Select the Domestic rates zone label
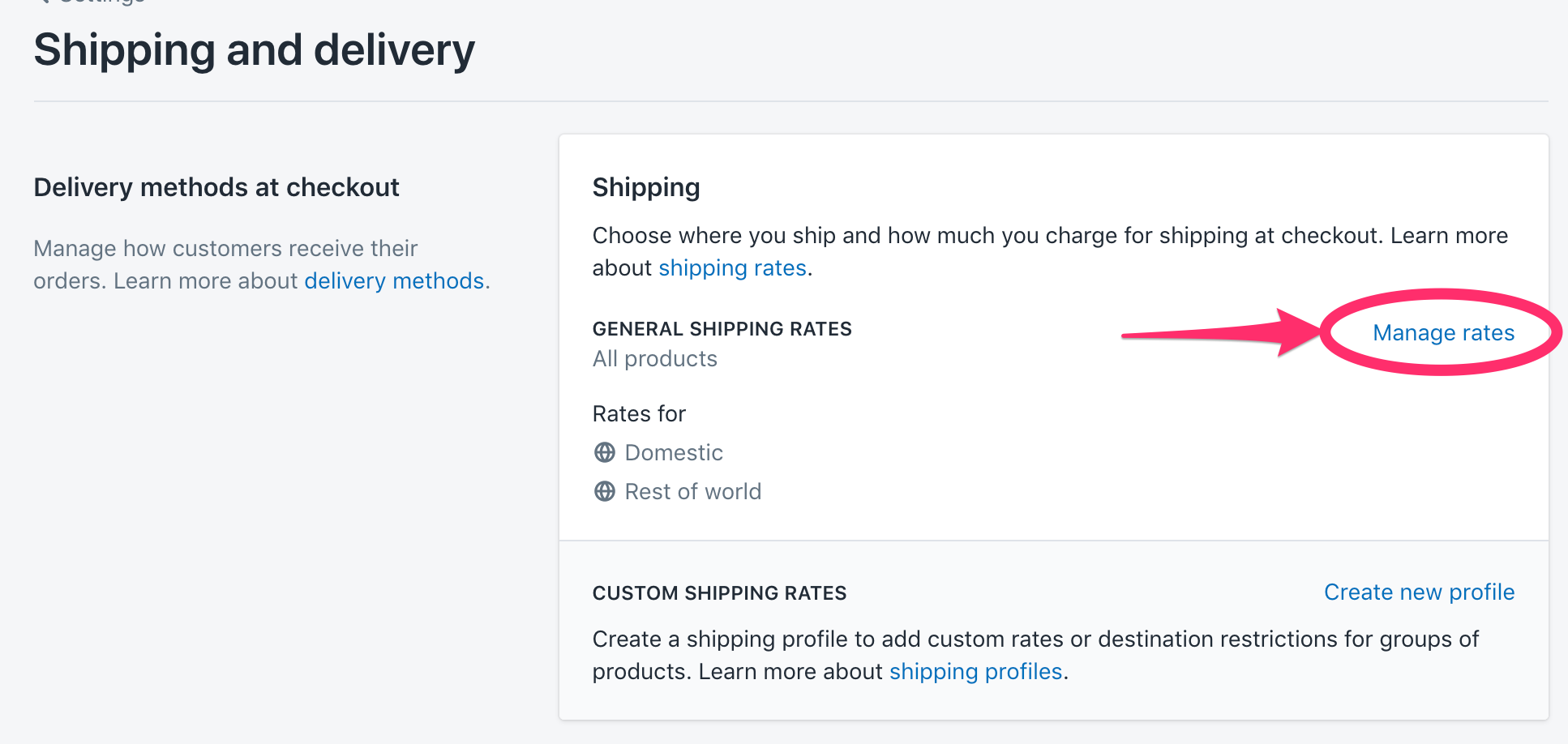The width and height of the screenshot is (1568, 744). [674, 452]
